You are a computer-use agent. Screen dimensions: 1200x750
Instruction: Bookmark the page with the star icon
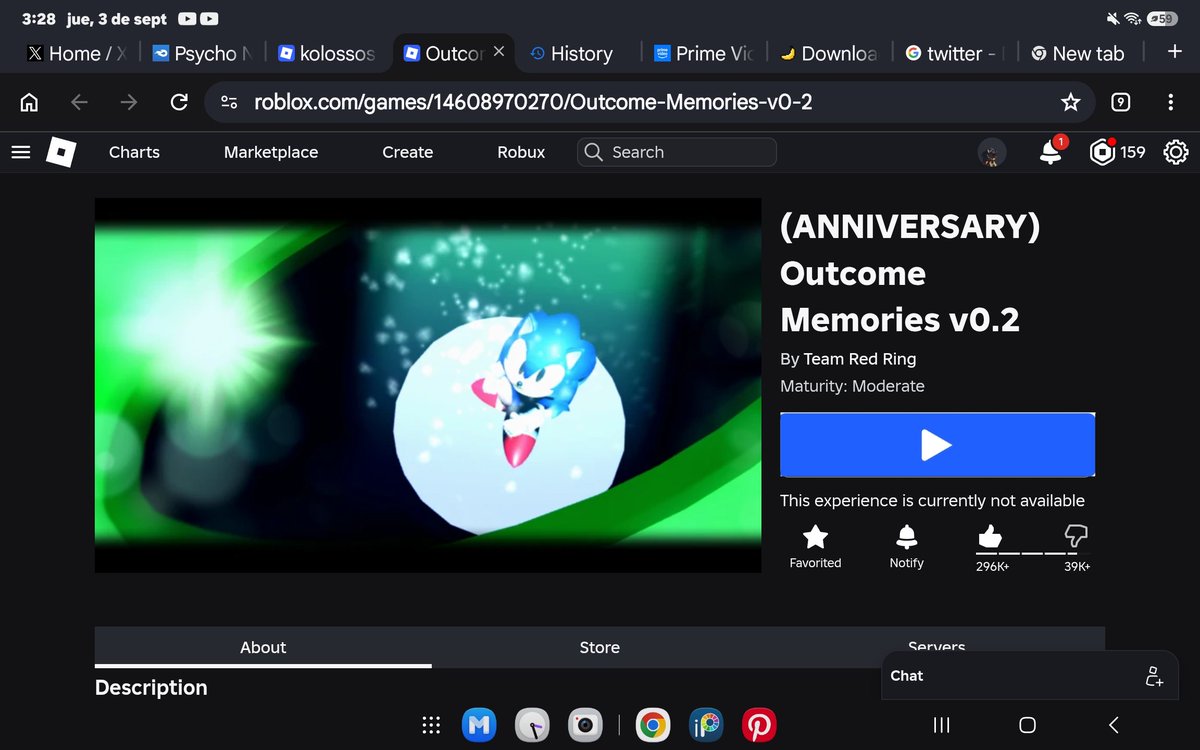pyautogui.click(x=1071, y=102)
